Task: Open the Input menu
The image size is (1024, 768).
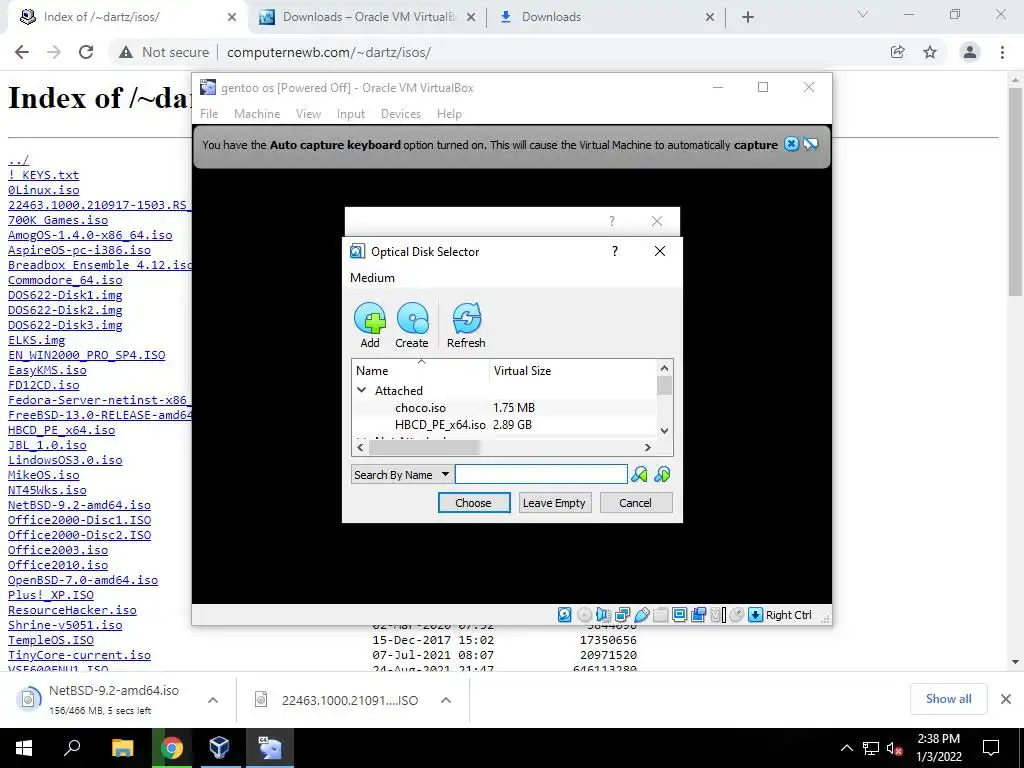Action: (x=351, y=114)
